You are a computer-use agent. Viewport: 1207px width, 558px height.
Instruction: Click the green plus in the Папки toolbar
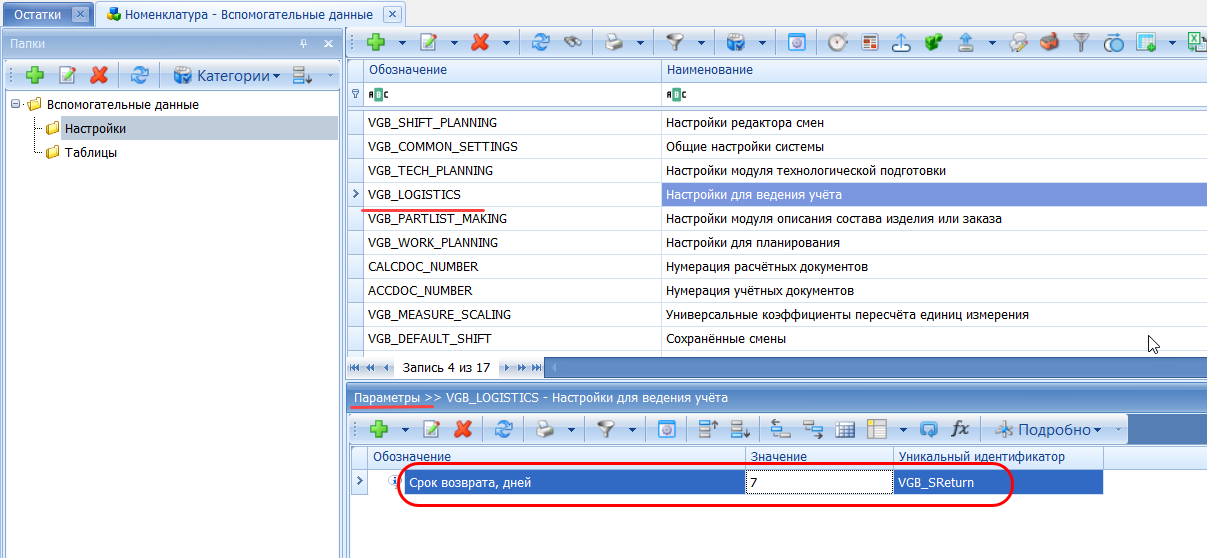[x=35, y=75]
